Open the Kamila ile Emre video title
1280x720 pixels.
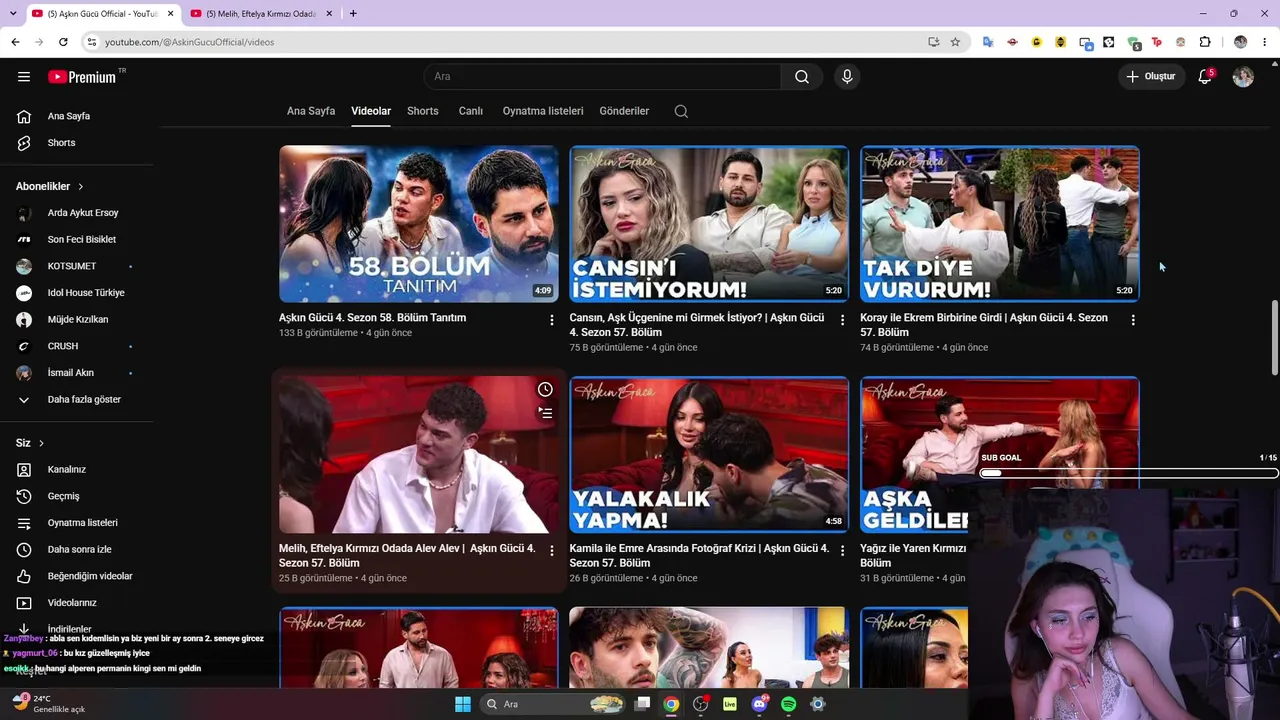[x=699, y=556]
